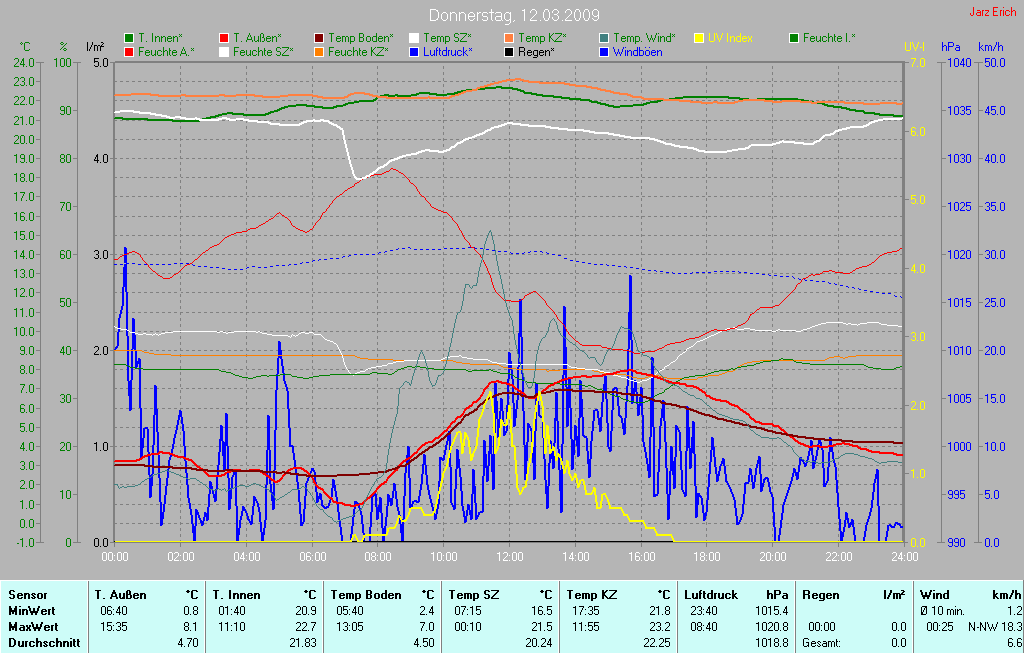Screen dimensions: 1024x653
Task: Click the blue Windböen legend square
Action: click(604, 52)
